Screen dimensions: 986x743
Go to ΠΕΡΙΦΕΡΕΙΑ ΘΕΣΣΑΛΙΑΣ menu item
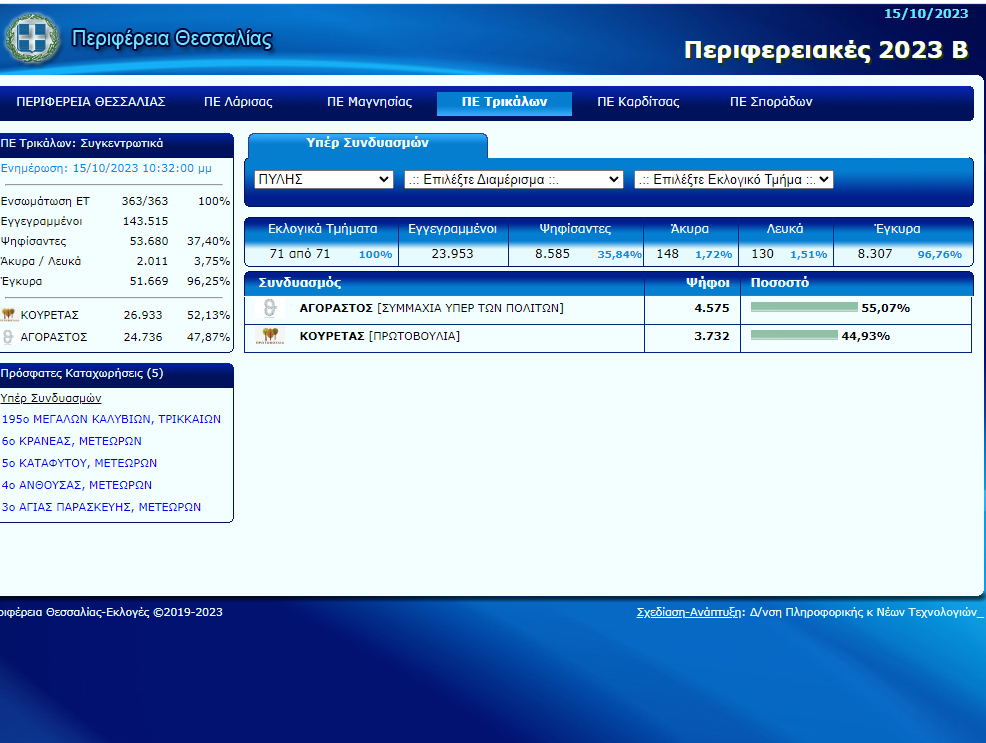click(91, 102)
